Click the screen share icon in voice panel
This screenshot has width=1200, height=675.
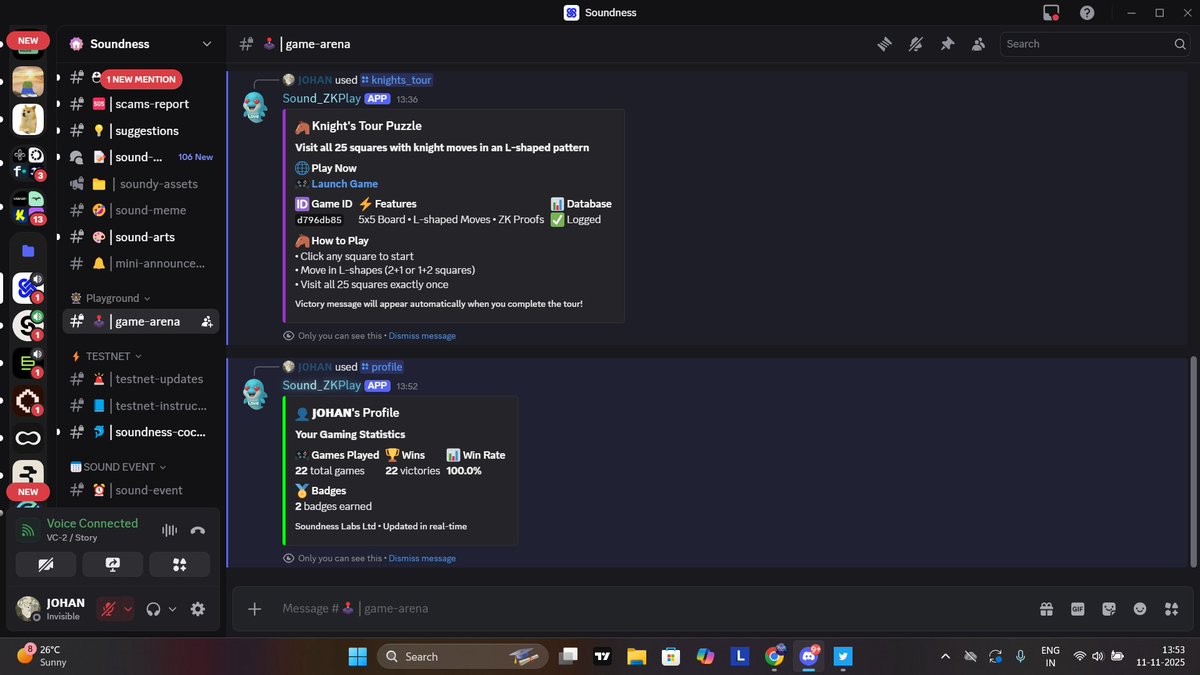[113, 564]
